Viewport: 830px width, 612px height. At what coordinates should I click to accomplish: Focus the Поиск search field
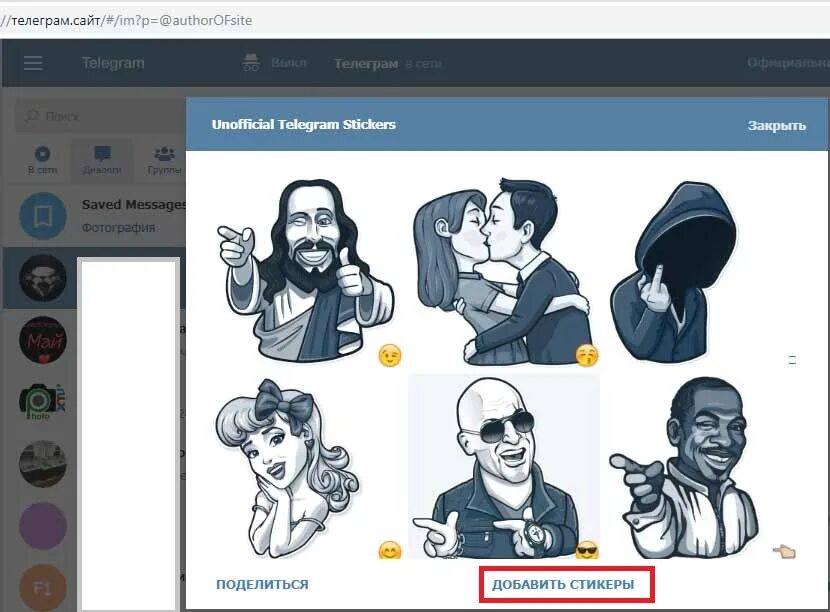100,115
